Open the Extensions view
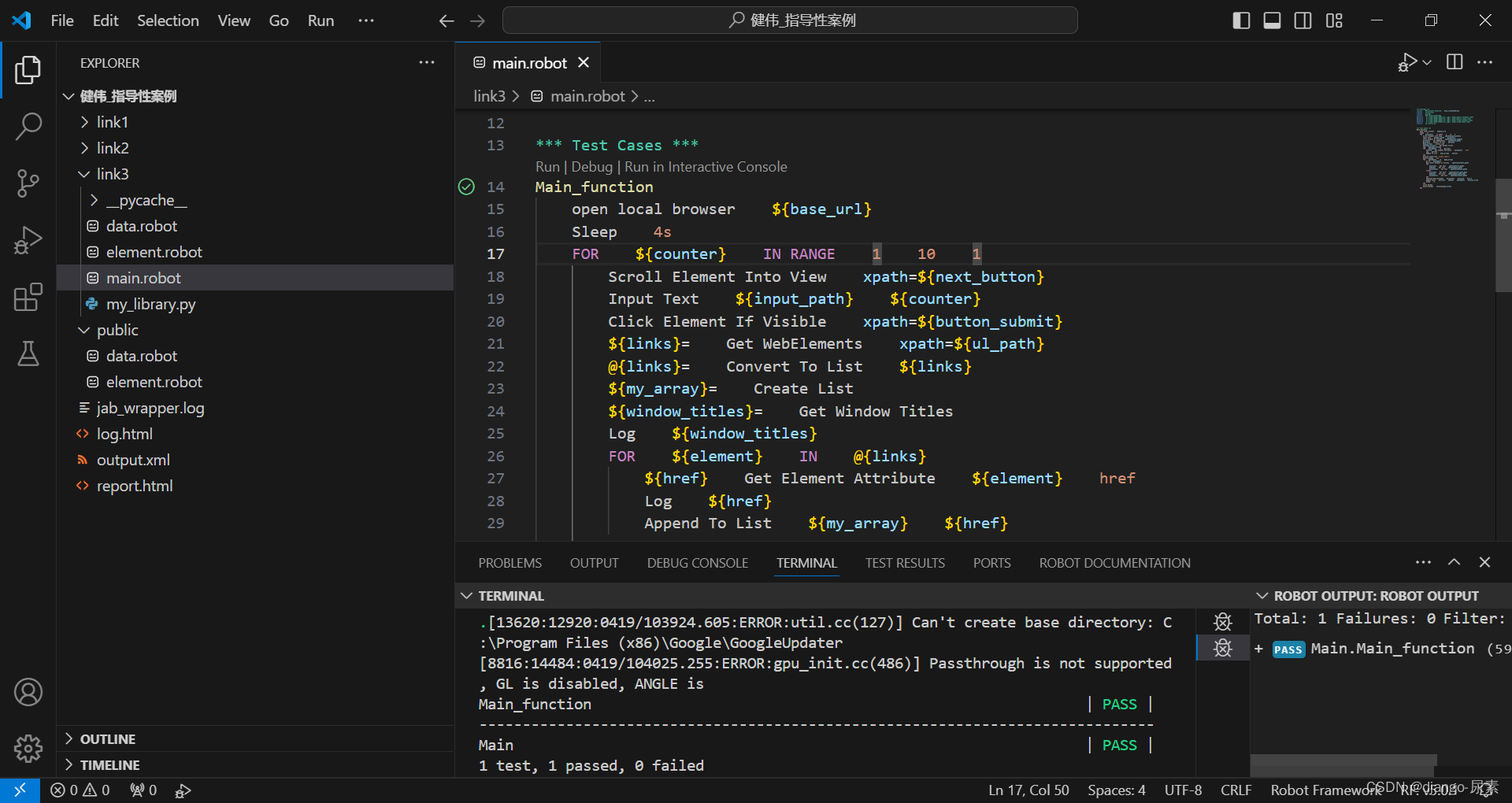Screen dimensions: 1512x803 [28, 297]
